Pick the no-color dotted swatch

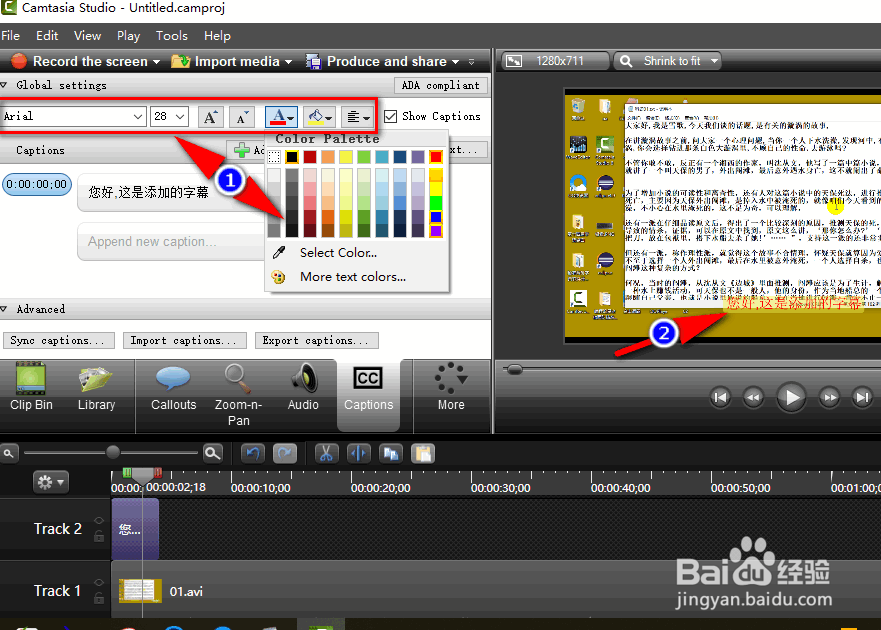(274, 157)
